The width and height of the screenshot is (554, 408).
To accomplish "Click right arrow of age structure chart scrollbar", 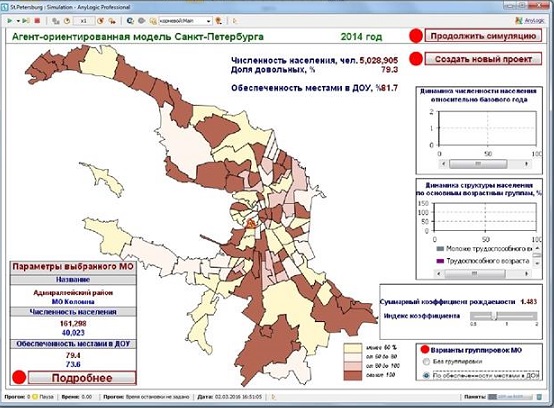I will coord(526,274).
